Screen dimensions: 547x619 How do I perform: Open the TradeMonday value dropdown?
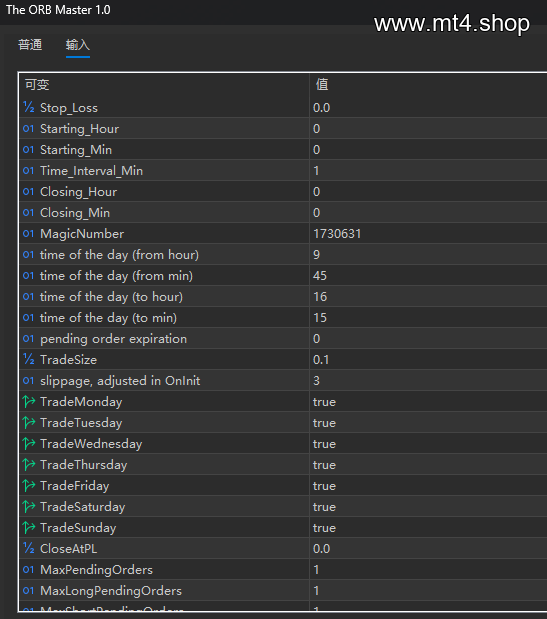pos(428,401)
